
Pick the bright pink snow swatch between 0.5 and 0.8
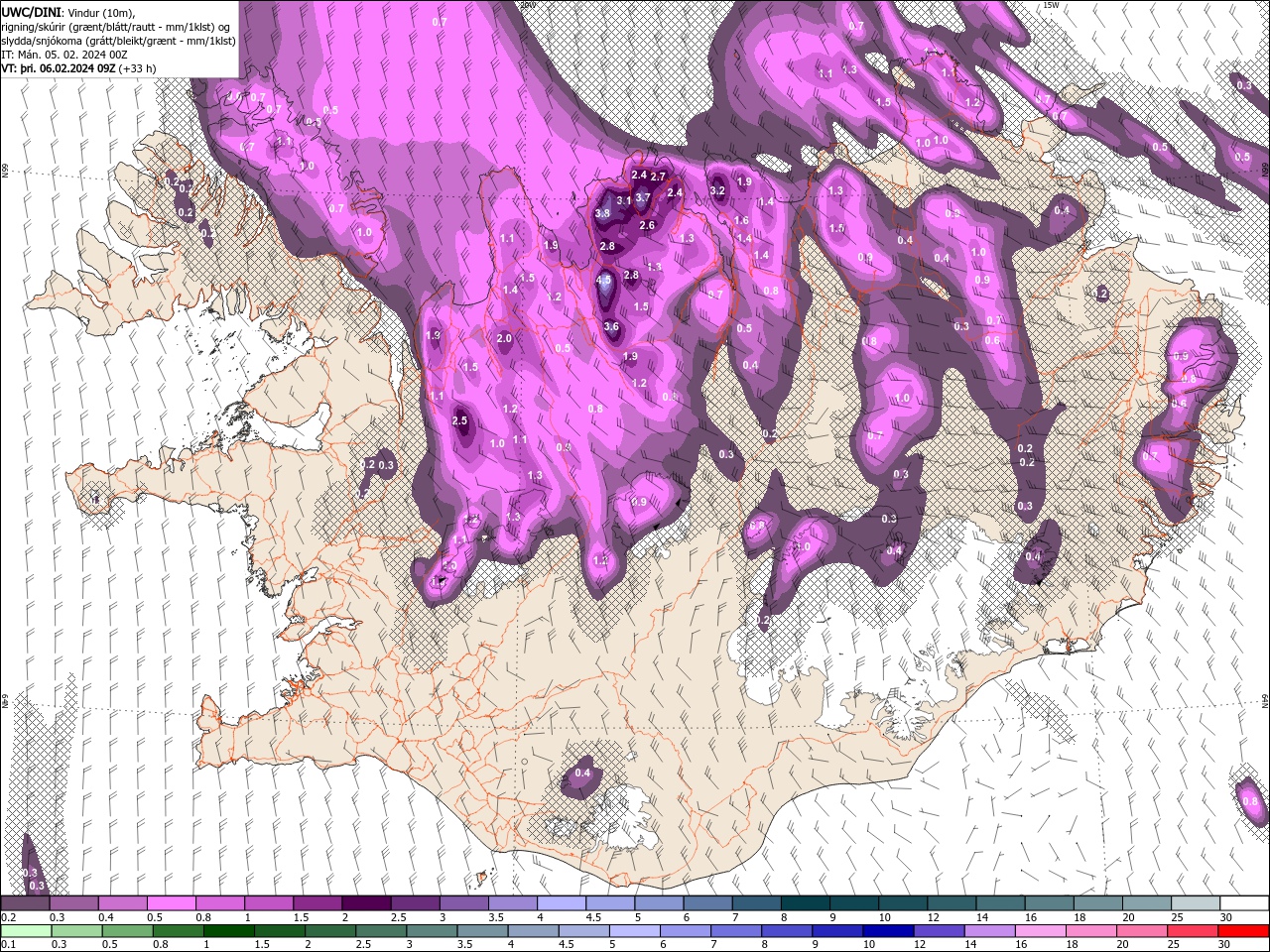tap(171, 902)
